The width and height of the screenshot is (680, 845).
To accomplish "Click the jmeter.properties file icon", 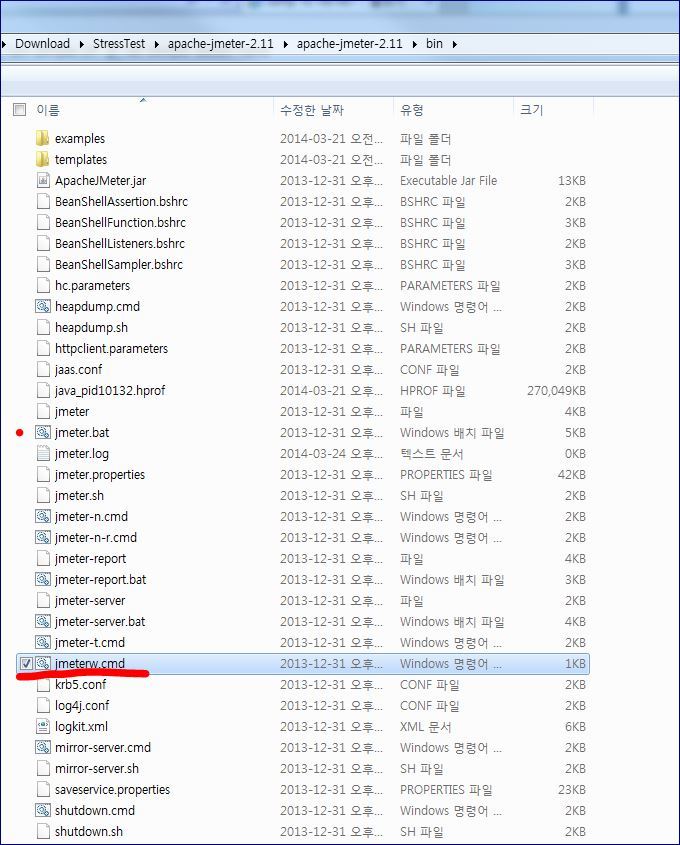I will click(43, 475).
